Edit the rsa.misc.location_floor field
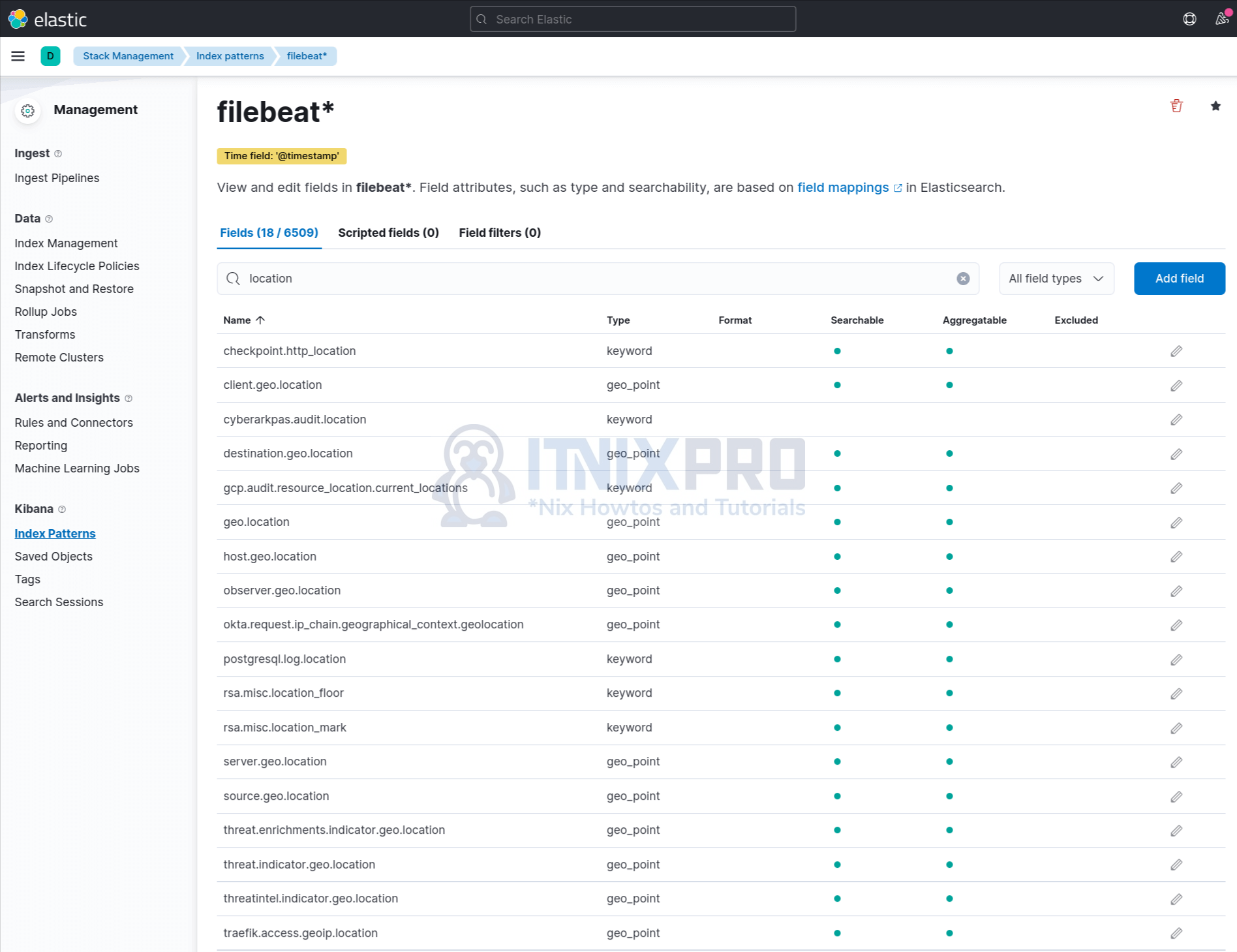The width and height of the screenshot is (1237, 952). [1176, 694]
